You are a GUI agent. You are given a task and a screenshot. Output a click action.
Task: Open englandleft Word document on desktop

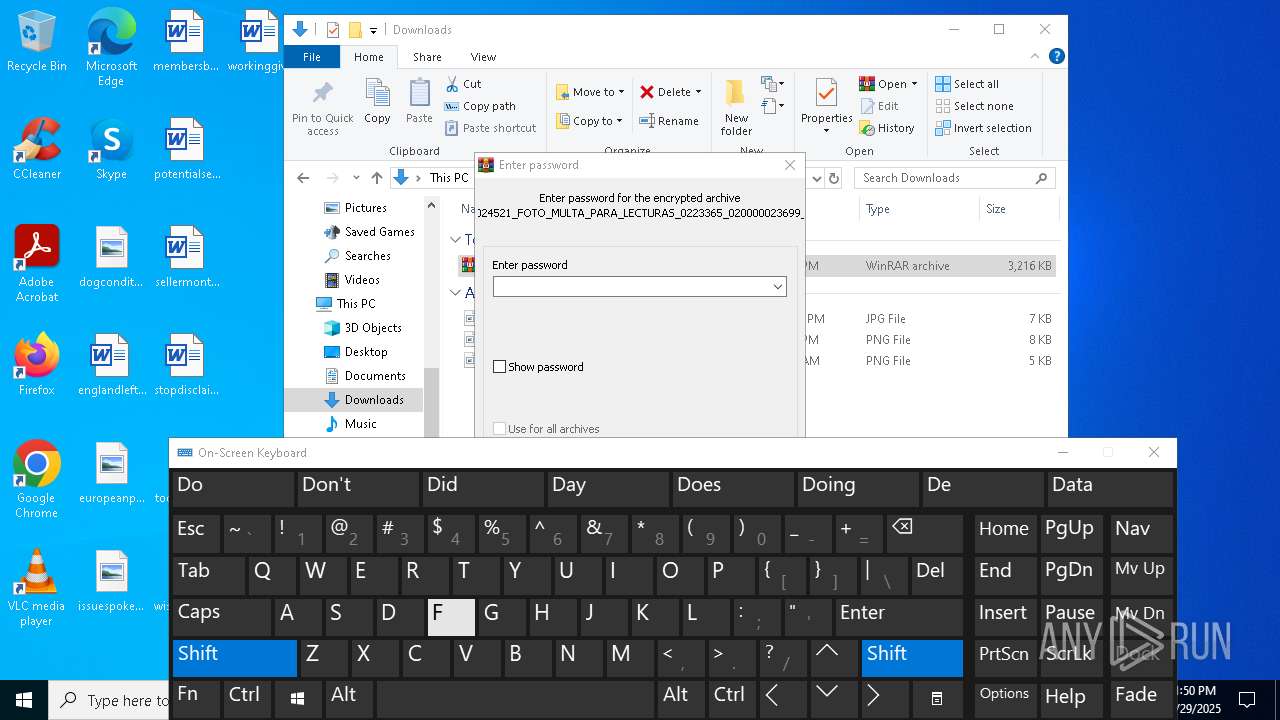click(111, 365)
